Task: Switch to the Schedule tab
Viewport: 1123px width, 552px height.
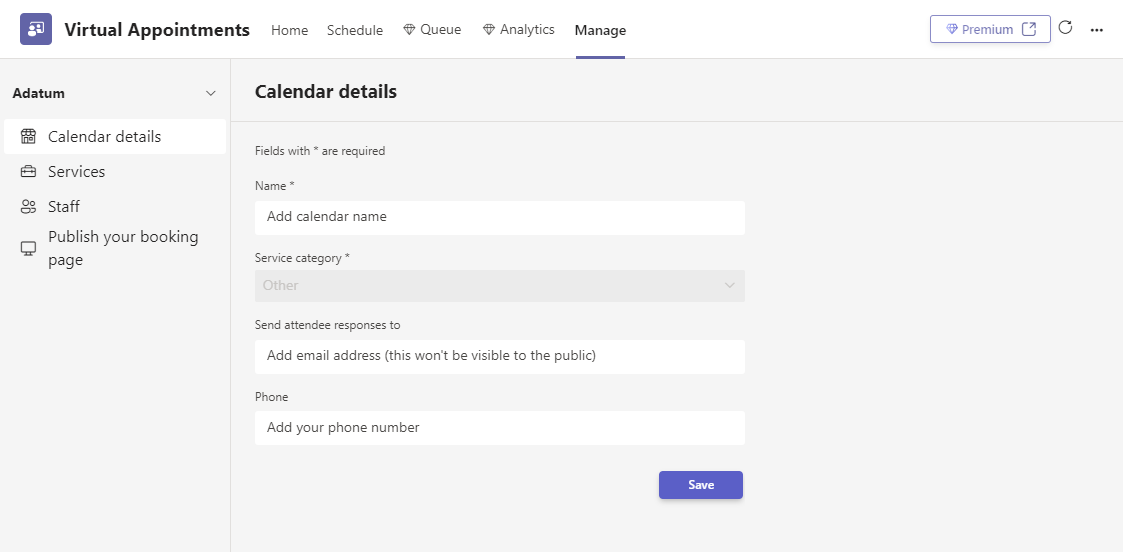Action: coord(355,30)
